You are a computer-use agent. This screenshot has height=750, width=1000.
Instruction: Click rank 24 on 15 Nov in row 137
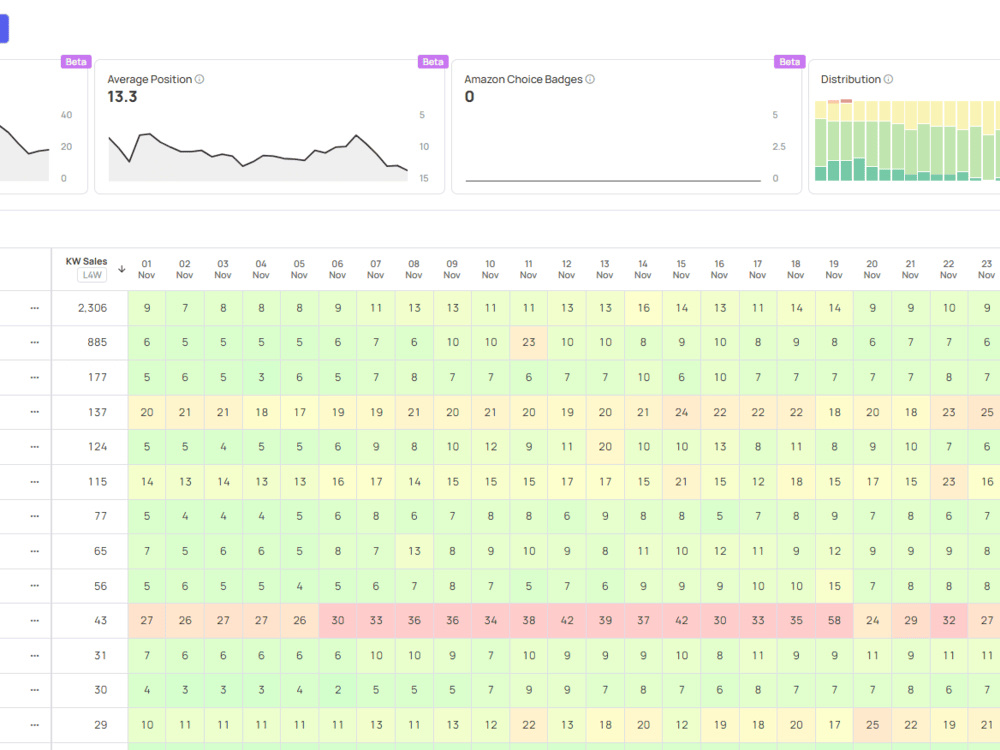click(682, 412)
